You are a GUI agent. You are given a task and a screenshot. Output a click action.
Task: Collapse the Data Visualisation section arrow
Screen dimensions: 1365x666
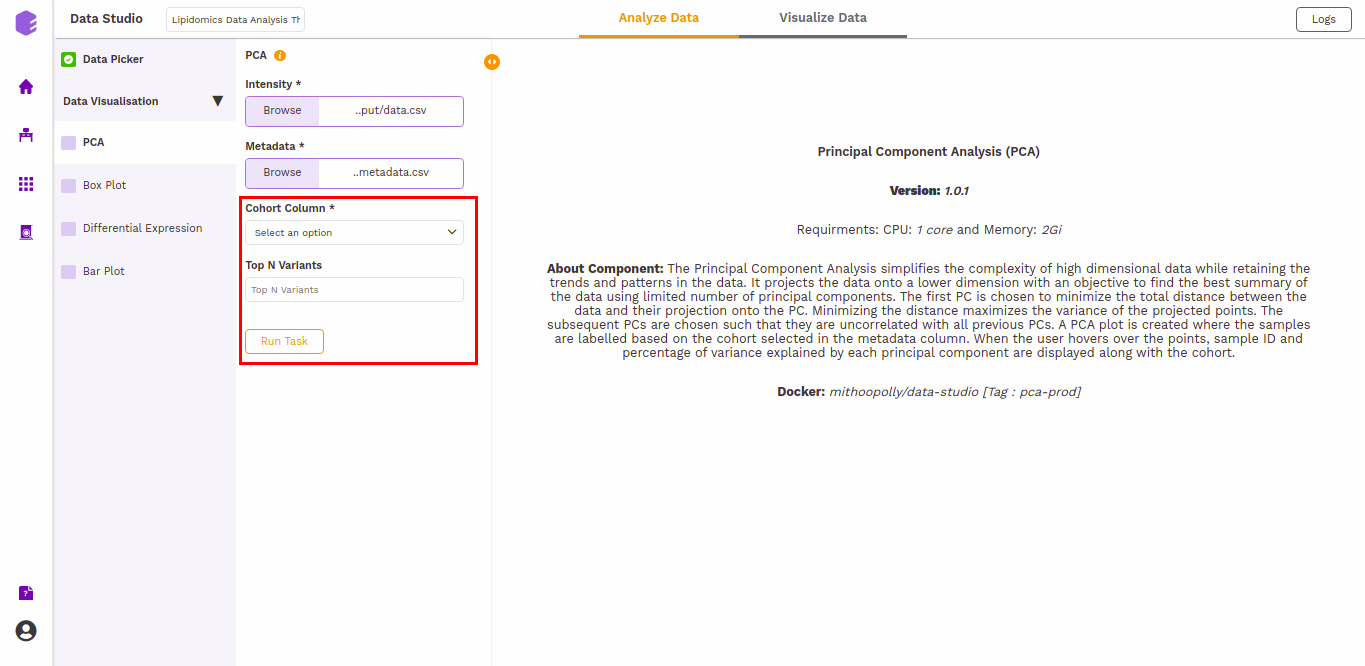(x=217, y=101)
